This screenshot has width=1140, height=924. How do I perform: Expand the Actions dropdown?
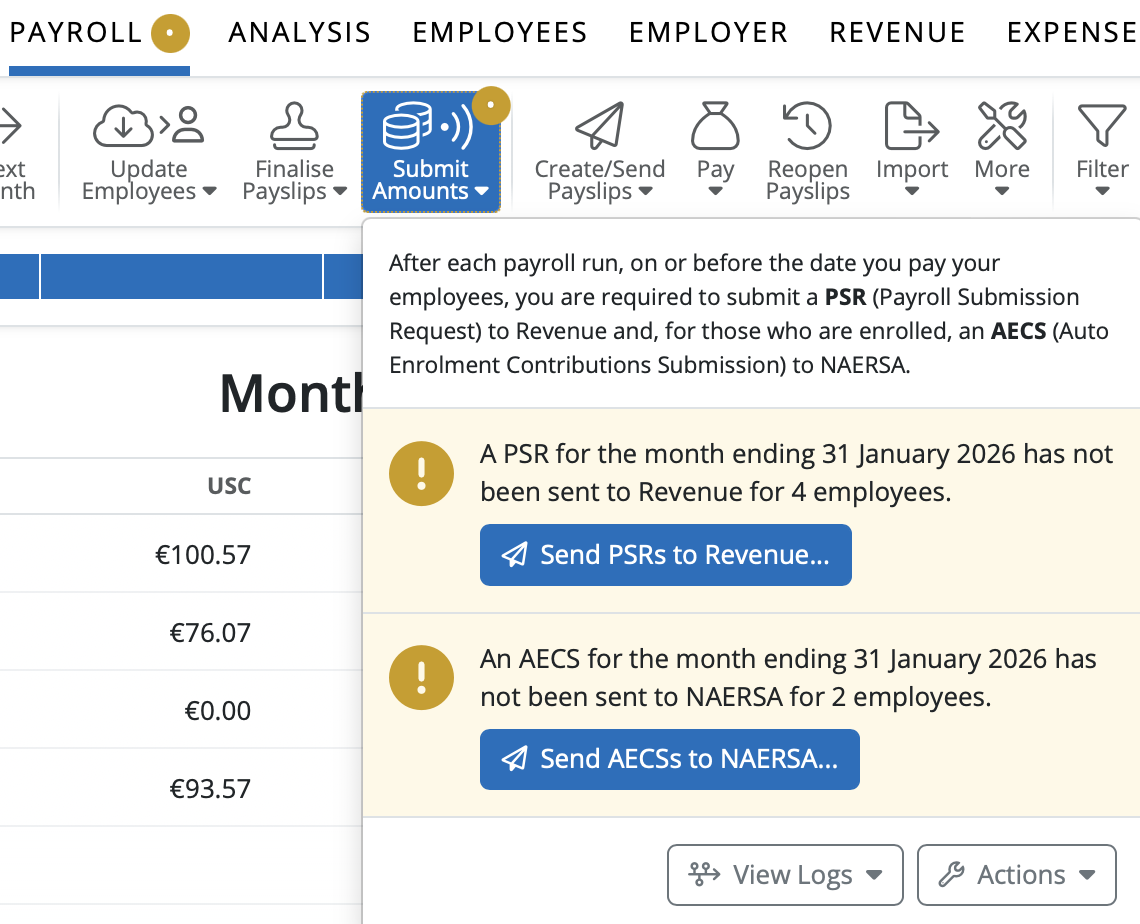click(x=1016, y=875)
